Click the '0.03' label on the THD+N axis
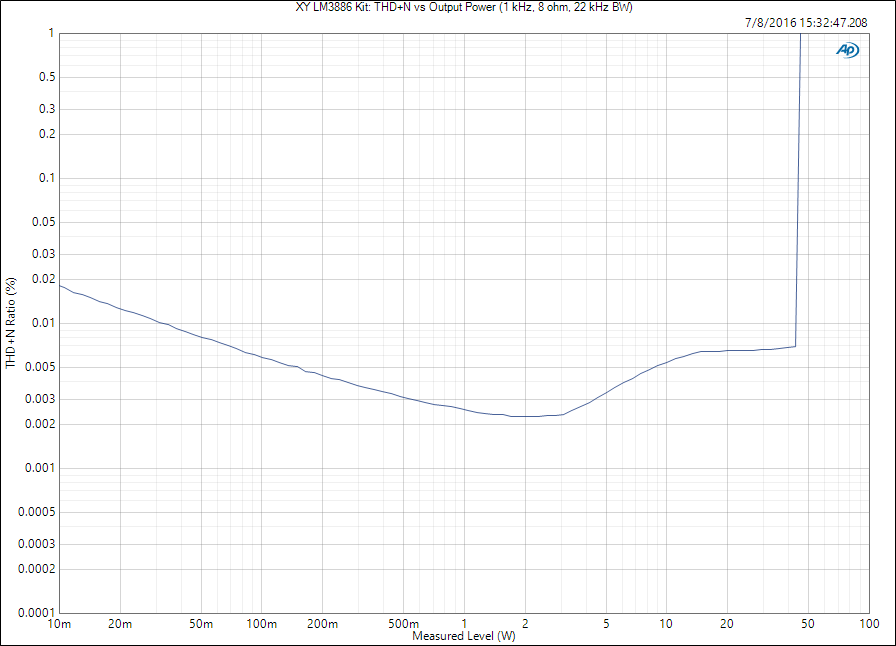This screenshot has width=896, height=646. (x=44, y=254)
